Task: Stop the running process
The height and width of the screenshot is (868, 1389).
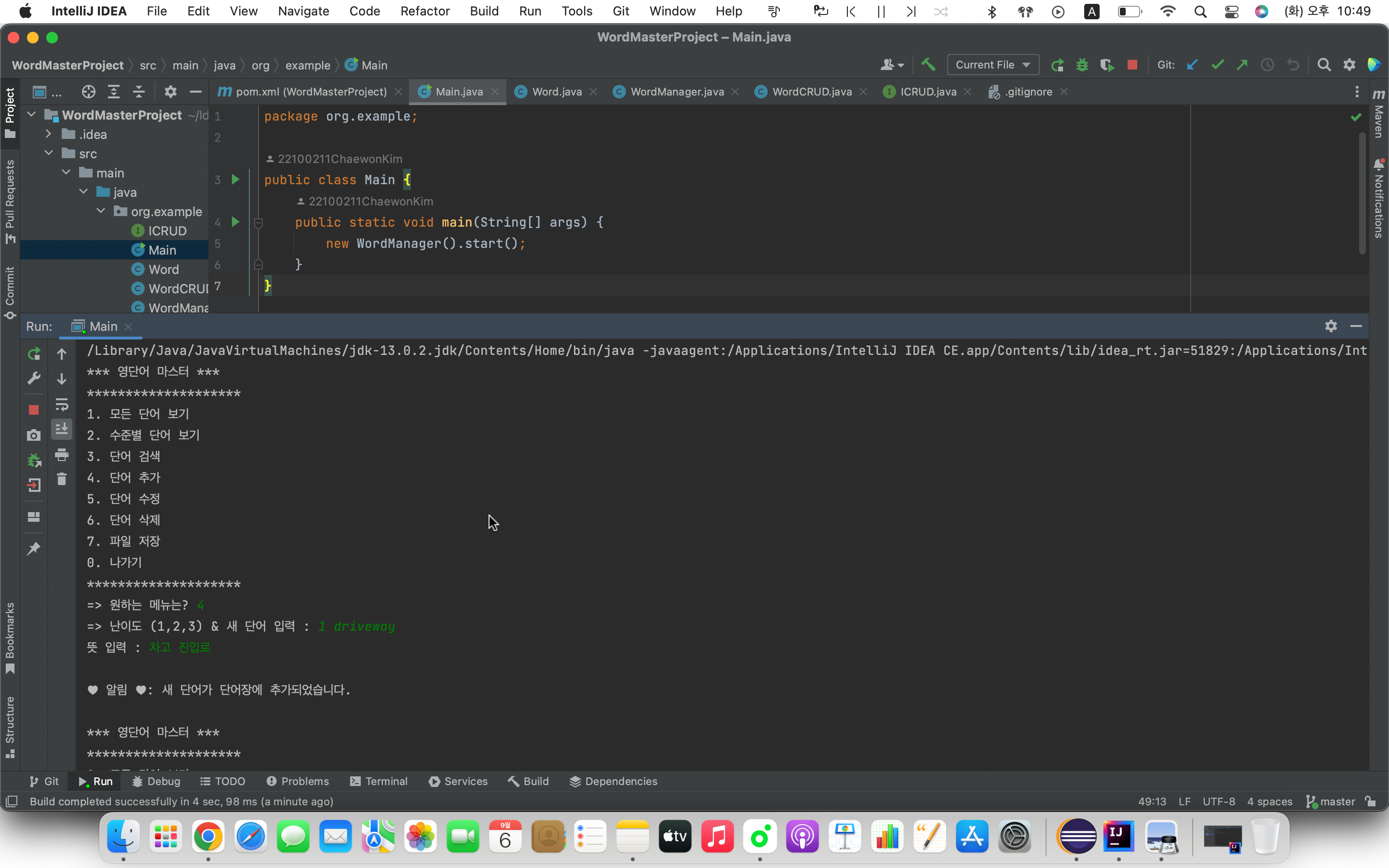Action: coord(34,410)
